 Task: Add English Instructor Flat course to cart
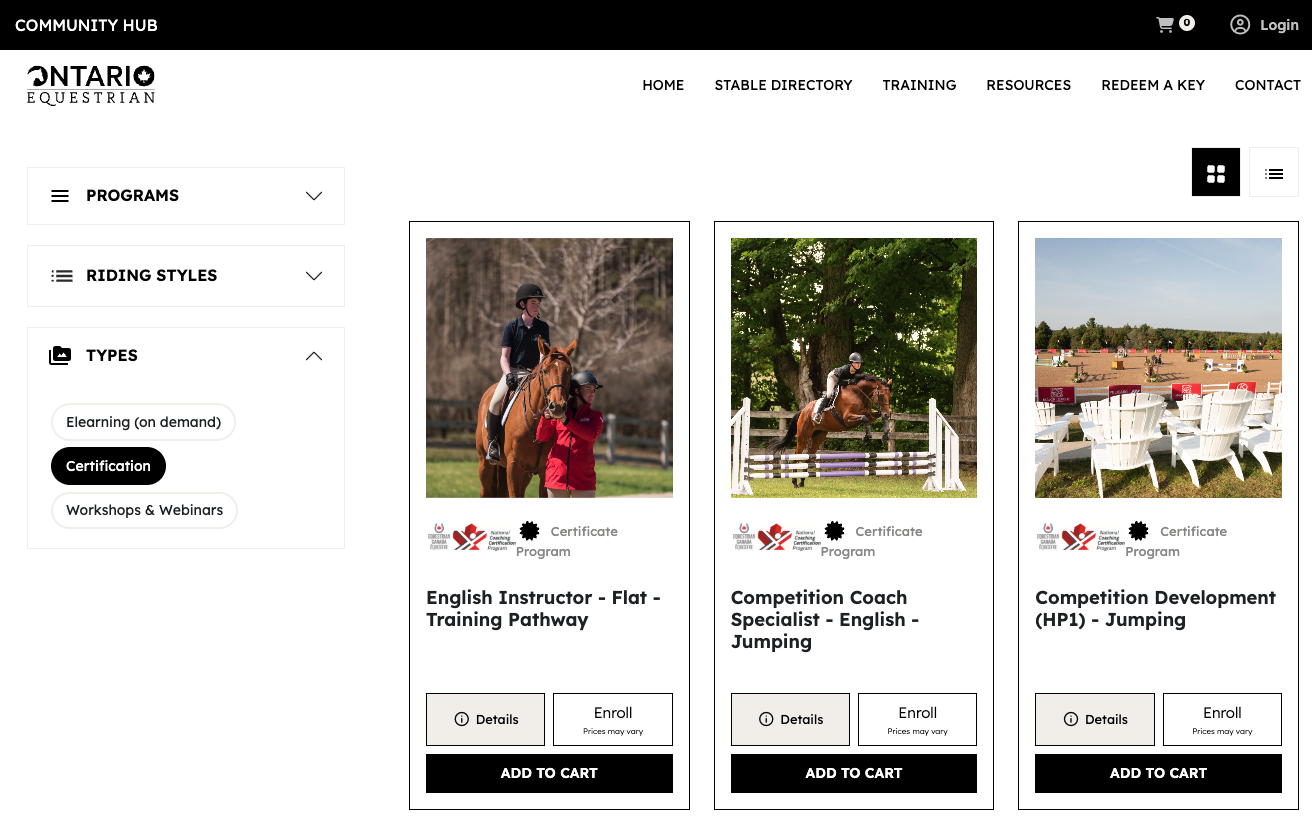(x=549, y=773)
